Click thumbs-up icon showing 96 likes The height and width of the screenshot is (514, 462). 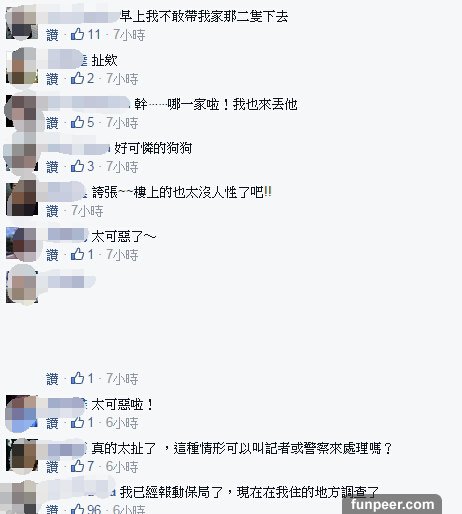(x=77, y=509)
